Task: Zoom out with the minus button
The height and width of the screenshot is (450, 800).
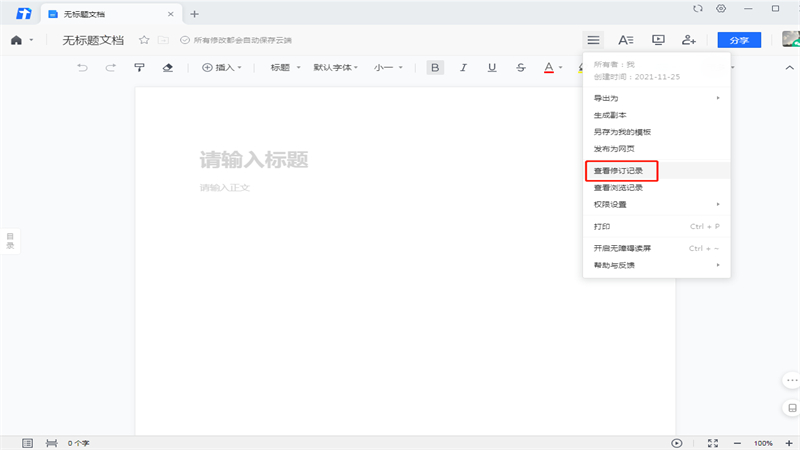Action: pyautogui.click(x=737, y=443)
